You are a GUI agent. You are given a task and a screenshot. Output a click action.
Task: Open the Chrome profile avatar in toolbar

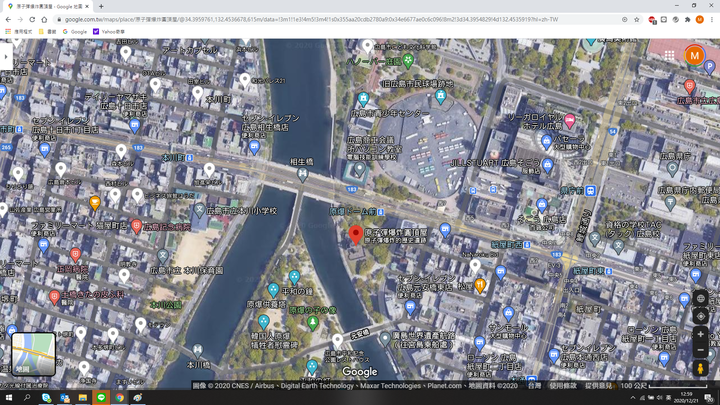(699, 19)
